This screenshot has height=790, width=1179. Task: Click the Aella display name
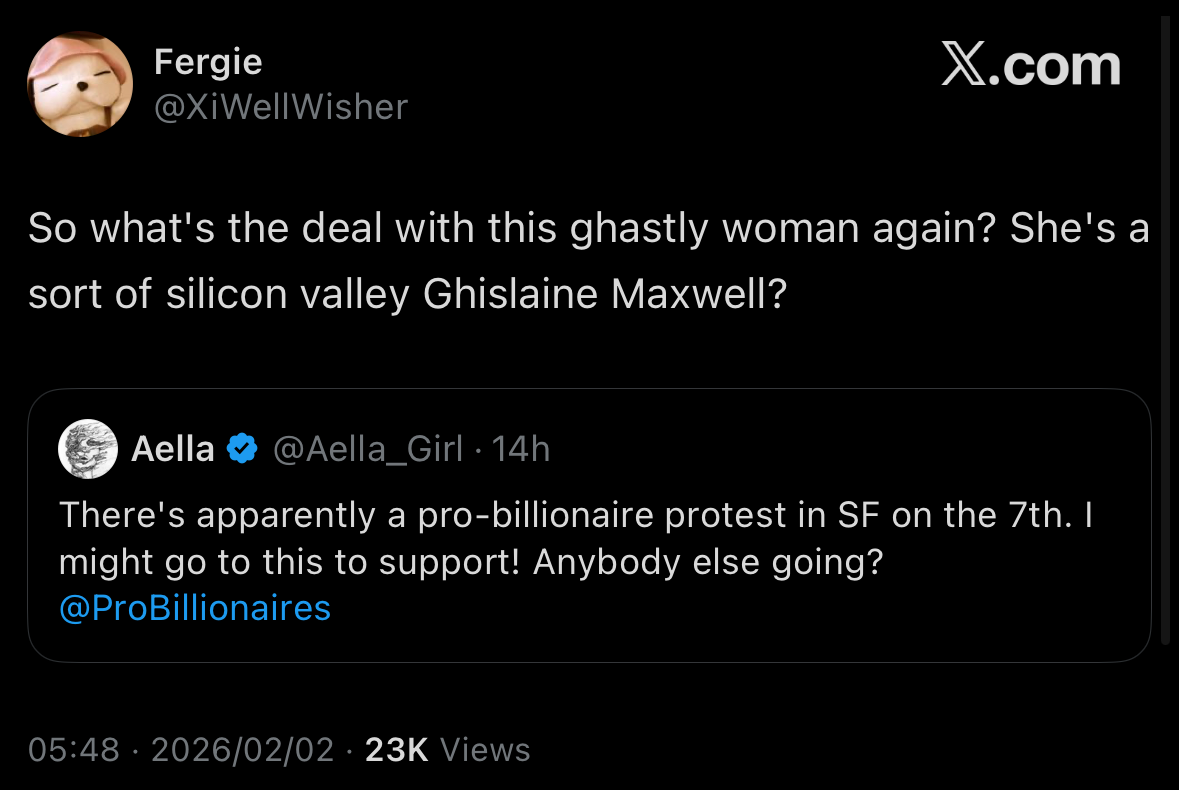point(173,450)
